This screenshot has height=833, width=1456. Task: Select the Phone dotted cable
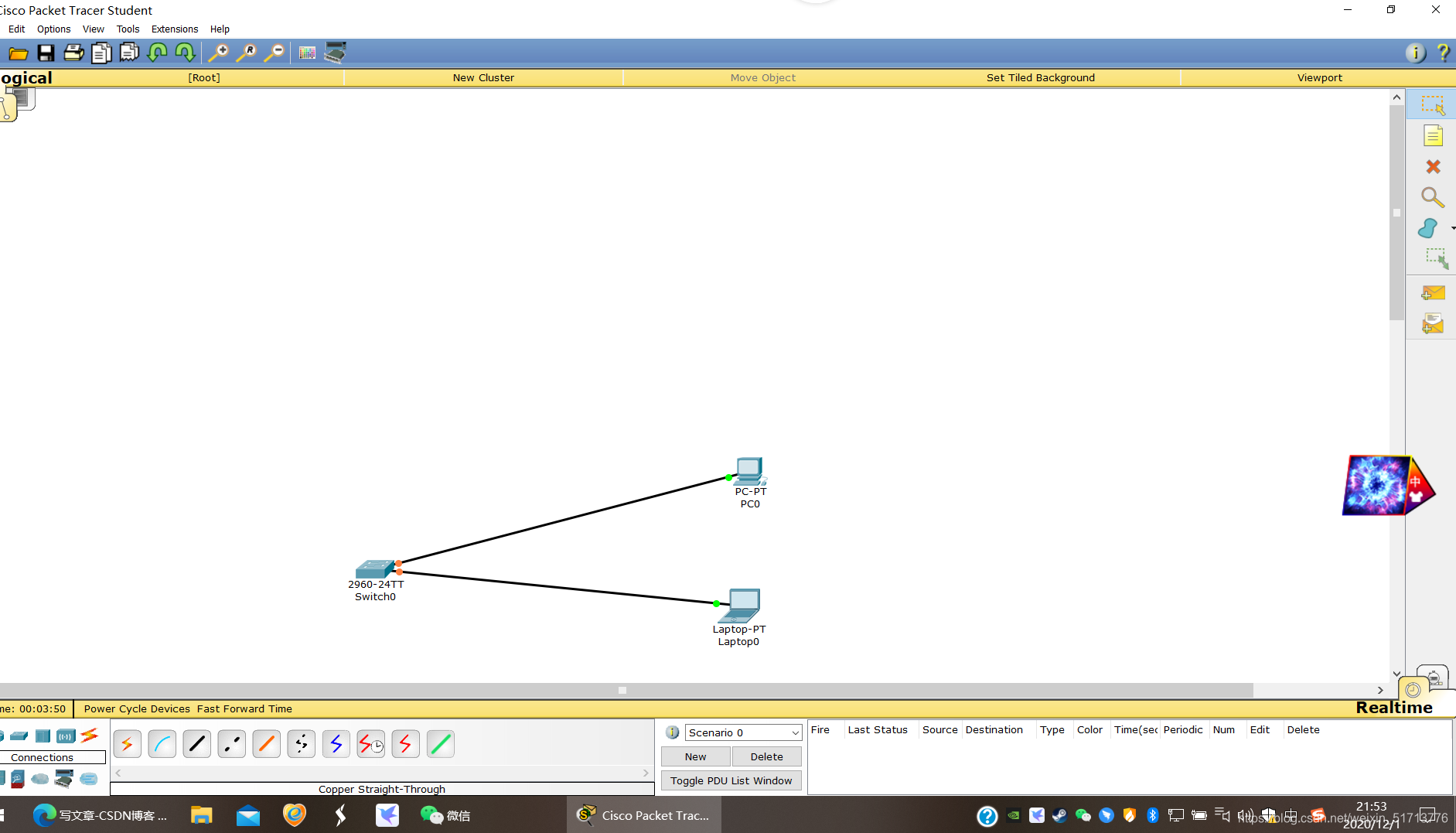302,744
